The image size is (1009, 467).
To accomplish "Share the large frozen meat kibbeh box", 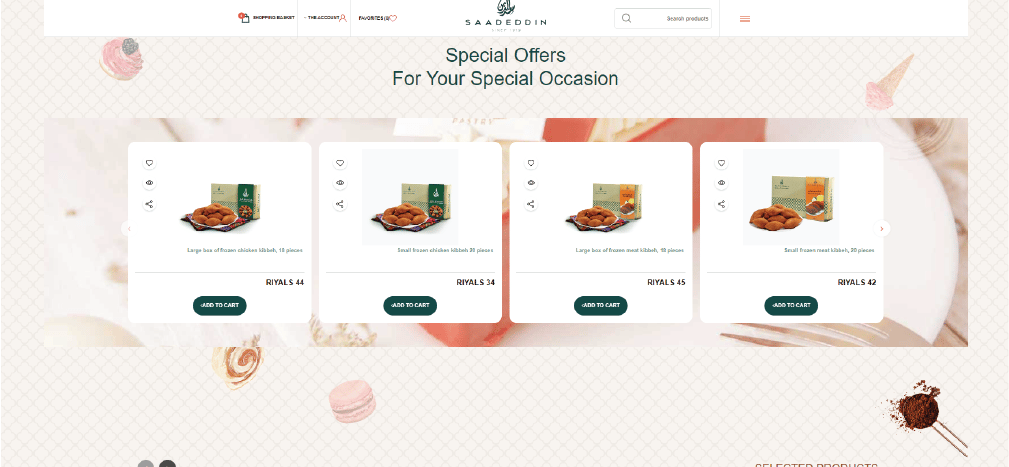I will coord(531,205).
